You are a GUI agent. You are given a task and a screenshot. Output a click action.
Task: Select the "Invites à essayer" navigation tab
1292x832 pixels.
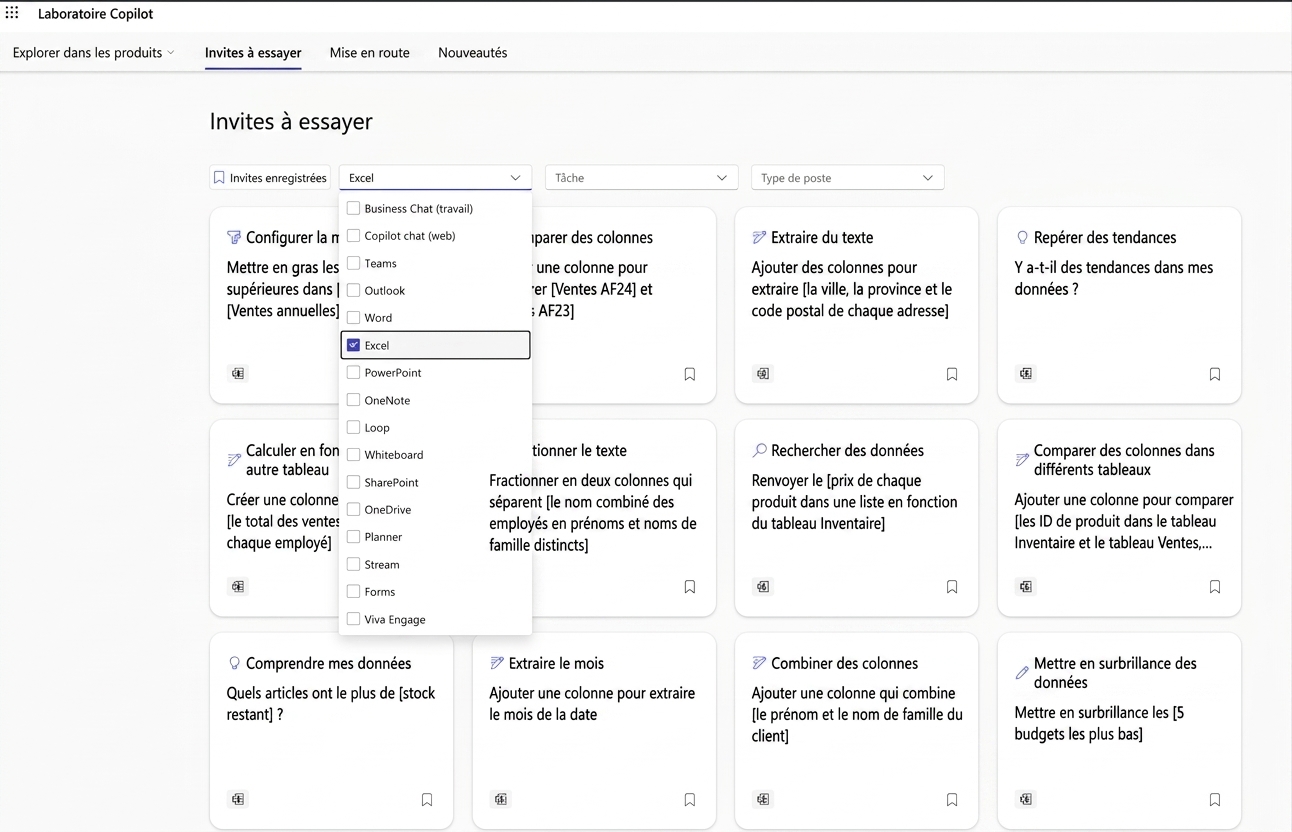pos(253,53)
